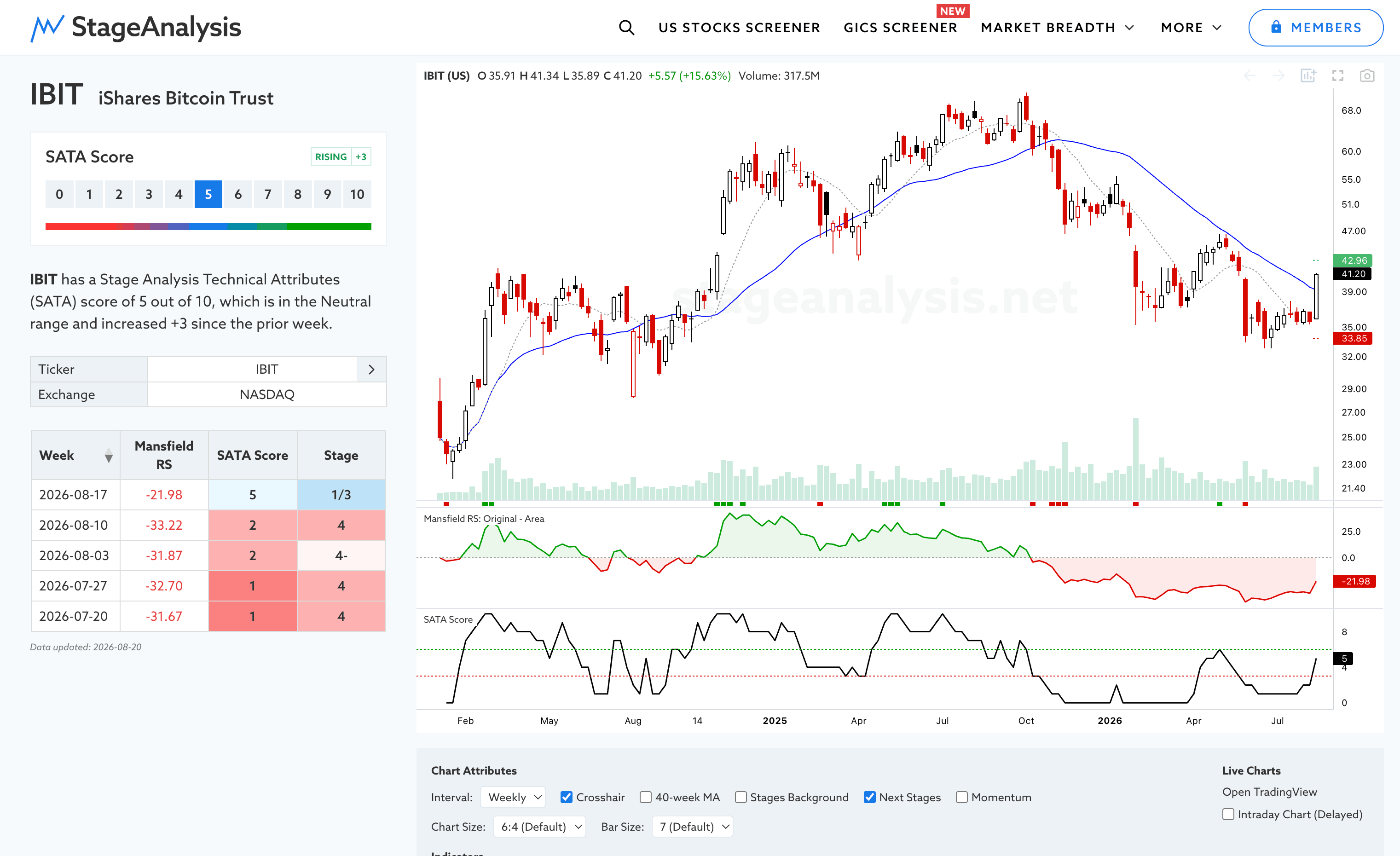Click the 2026-08-10 week cell
1400x856 pixels.
(x=75, y=525)
